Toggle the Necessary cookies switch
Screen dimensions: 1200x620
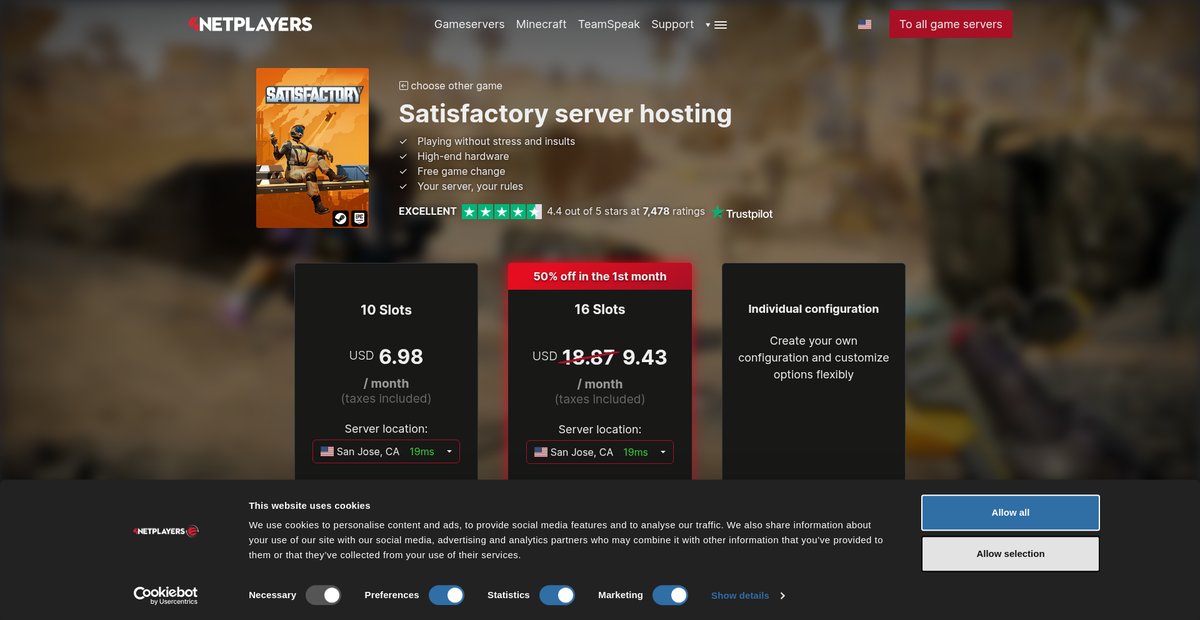coord(324,595)
